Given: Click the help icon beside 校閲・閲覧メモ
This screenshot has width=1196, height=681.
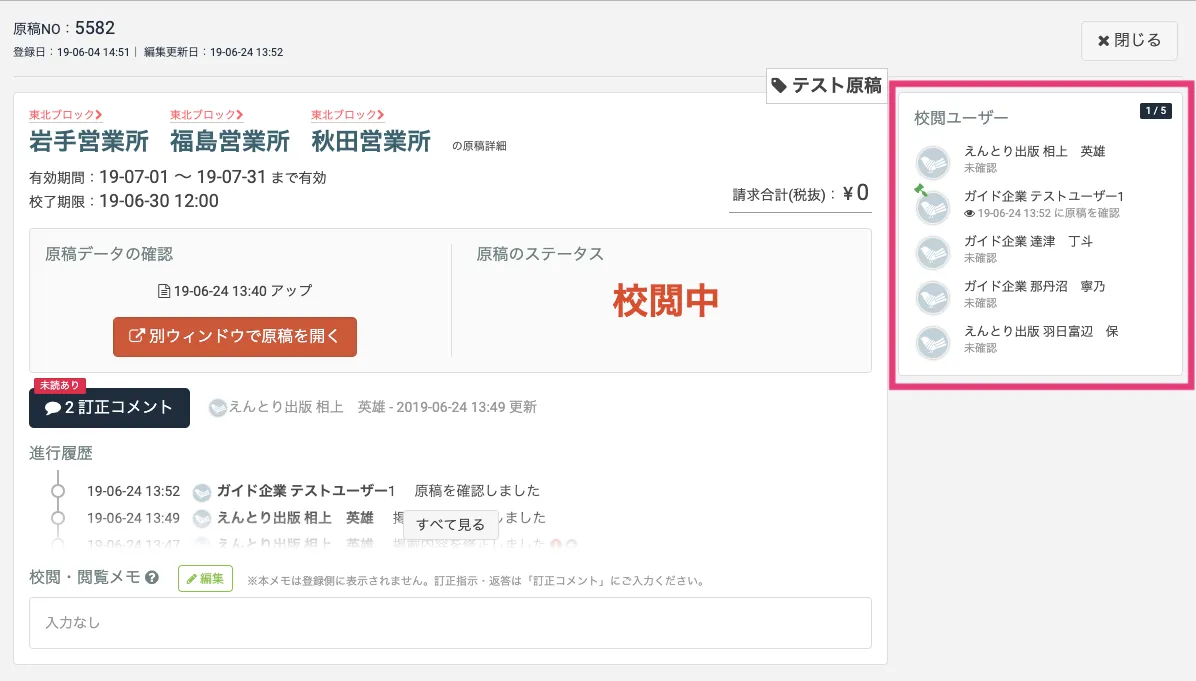Looking at the screenshot, I should coord(152,577).
